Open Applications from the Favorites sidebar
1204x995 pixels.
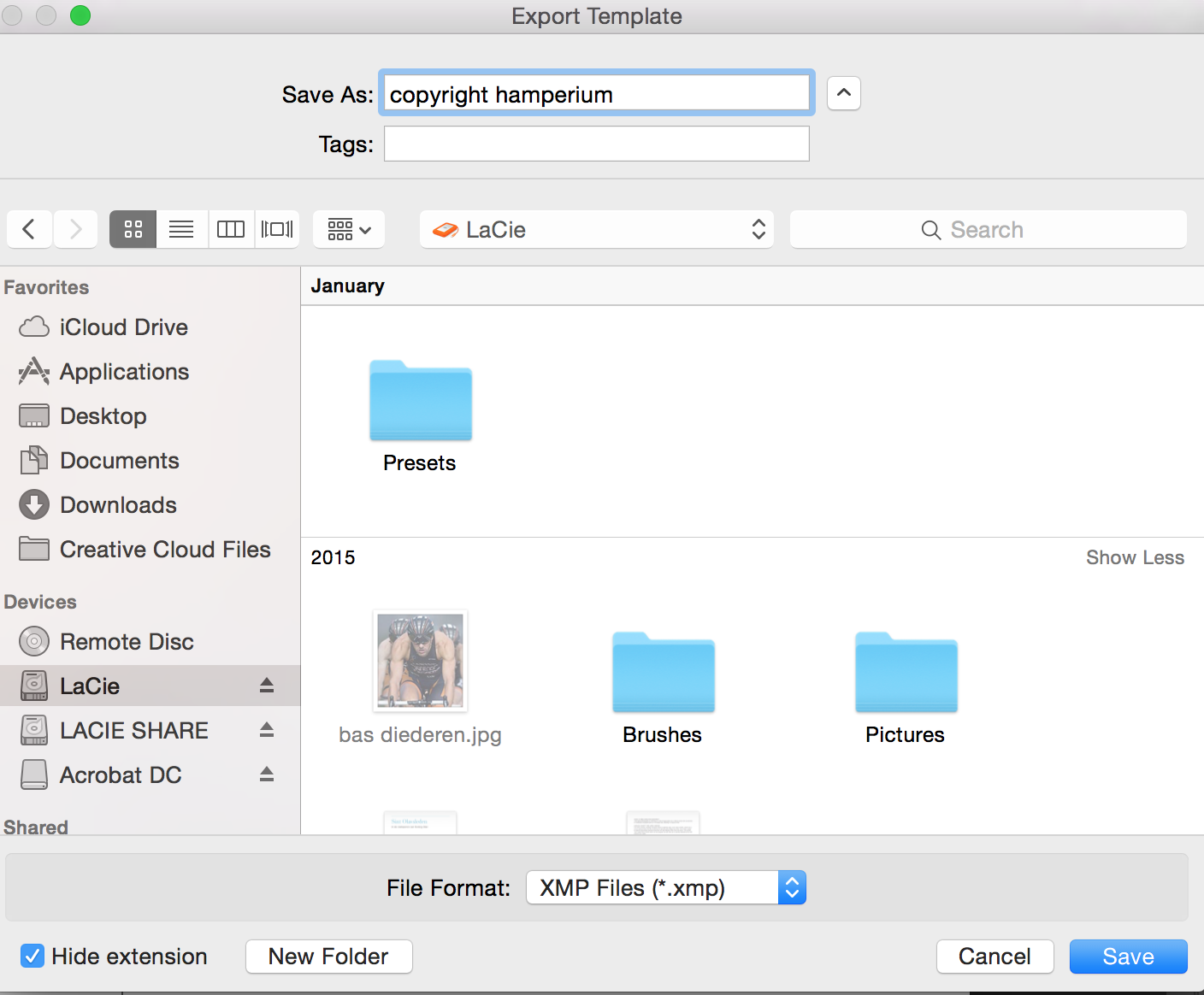(x=124, y=372)
